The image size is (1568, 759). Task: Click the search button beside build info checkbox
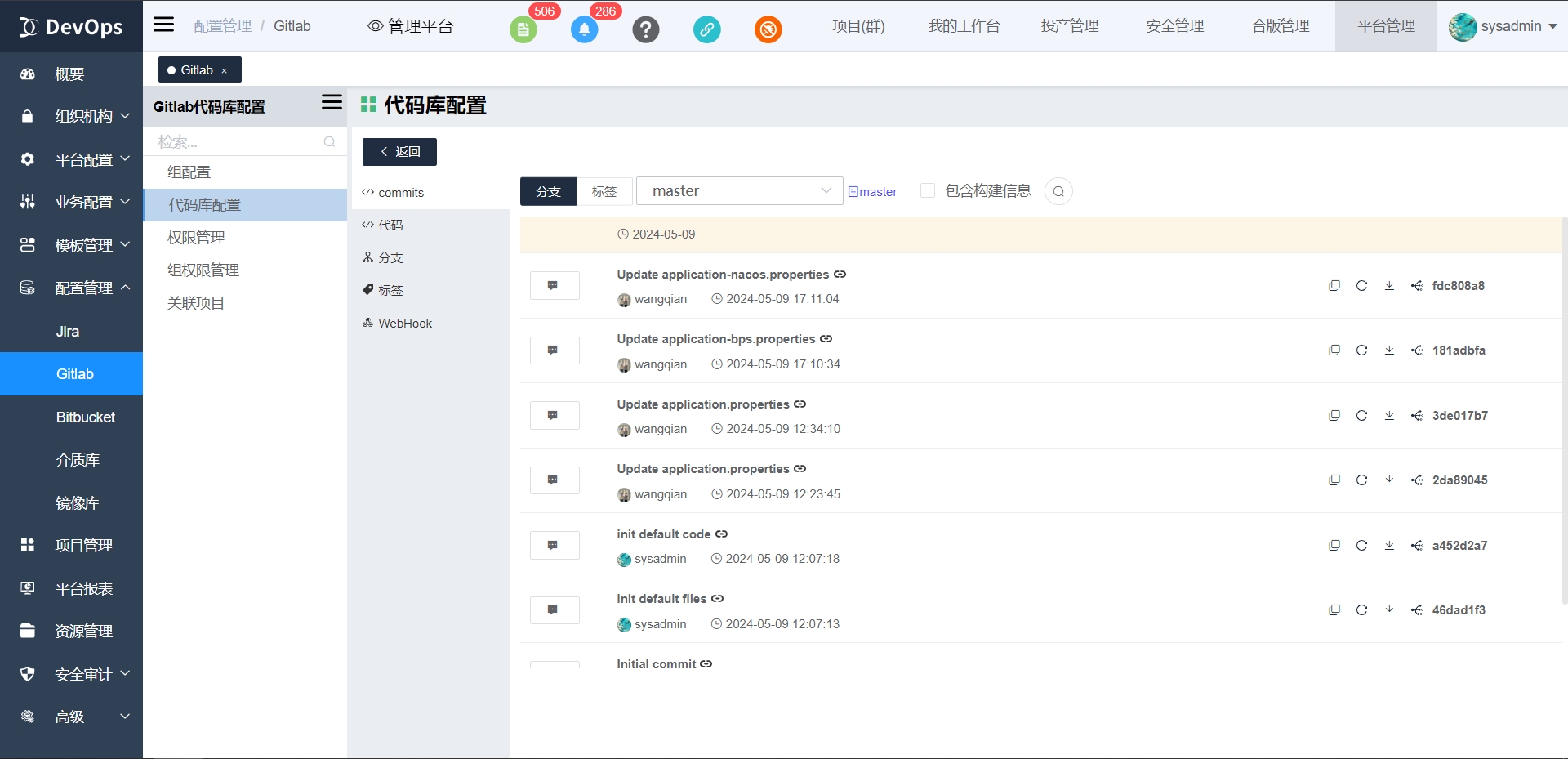click(x=1058, y=191)
